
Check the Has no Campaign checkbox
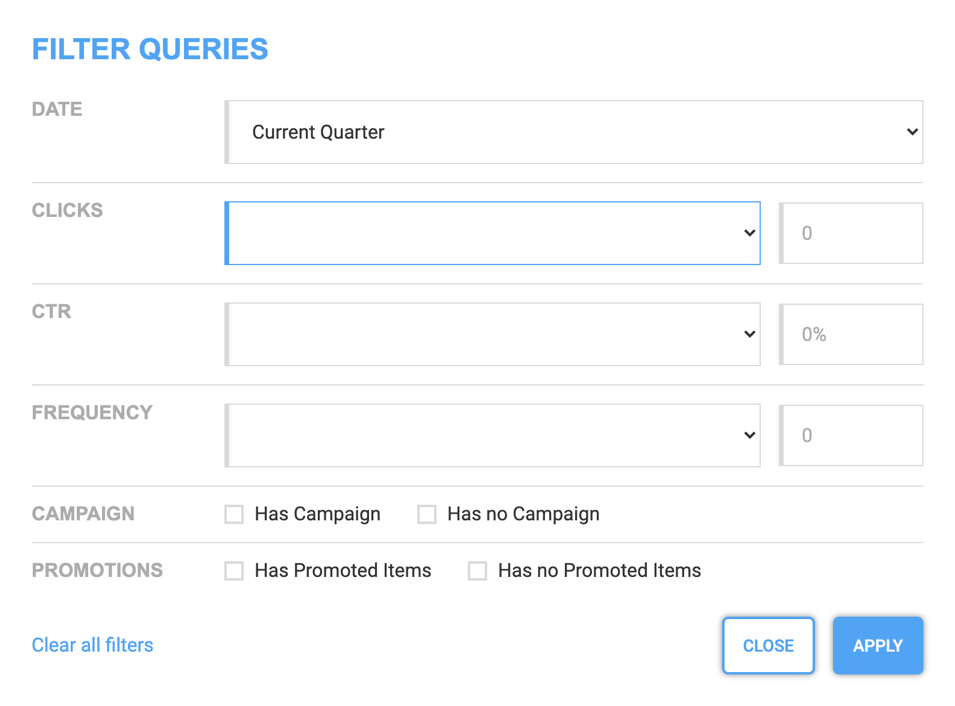coord(427,514)
